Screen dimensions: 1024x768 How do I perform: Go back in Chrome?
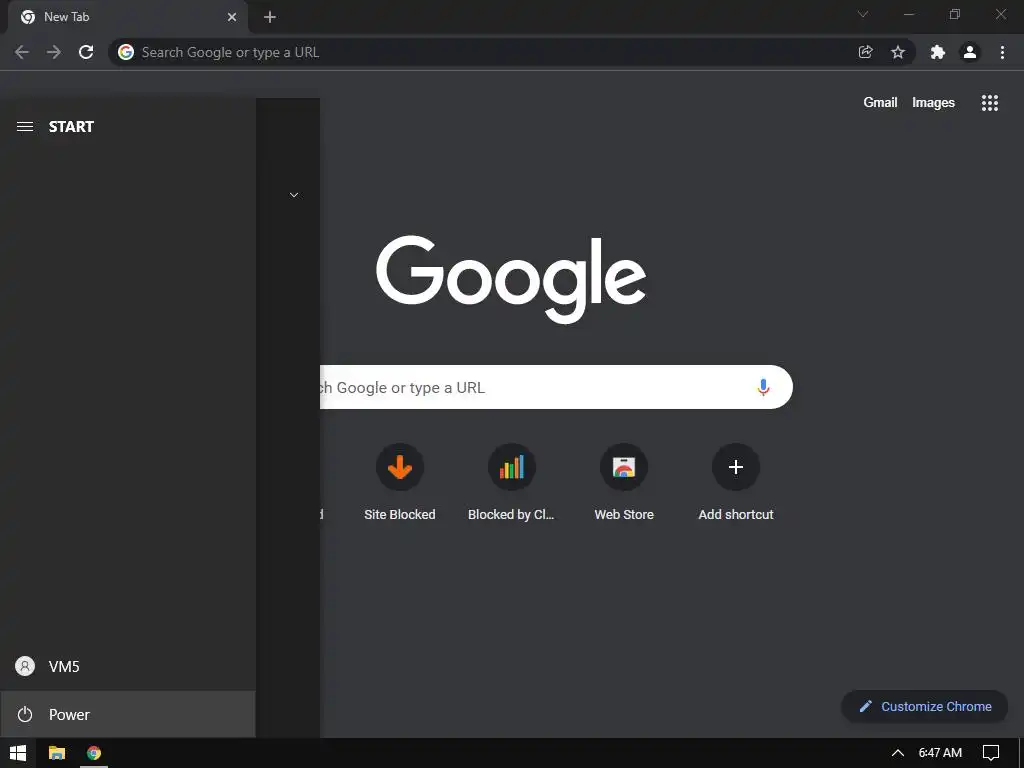tap(22, 52)
